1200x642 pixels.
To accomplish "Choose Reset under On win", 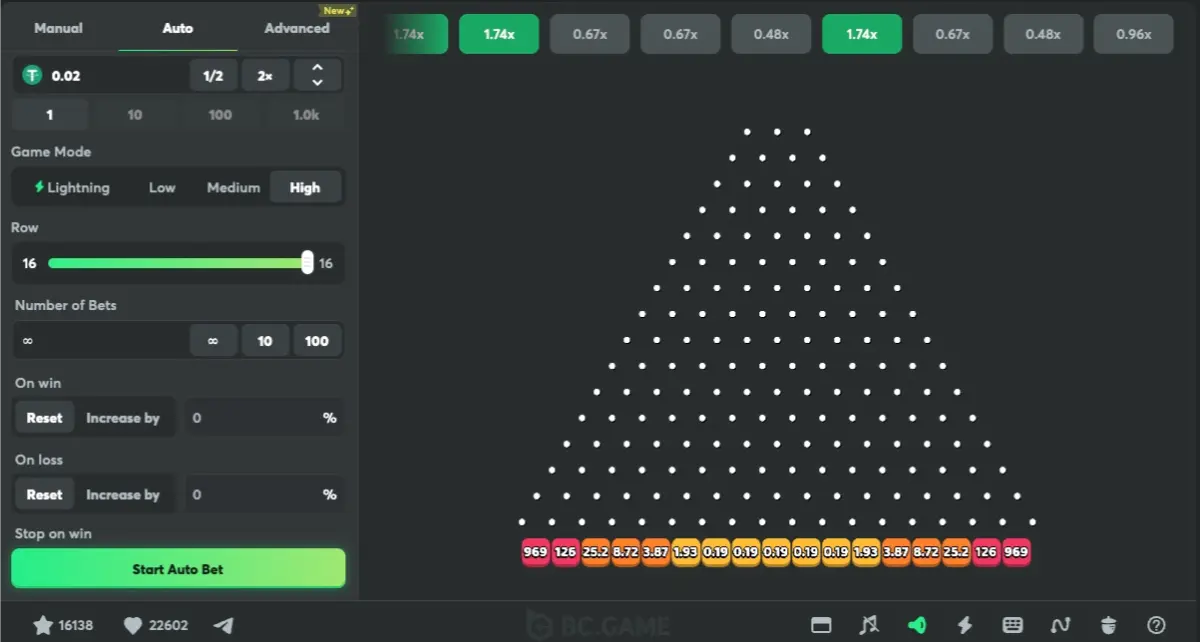I will (44, 418).
